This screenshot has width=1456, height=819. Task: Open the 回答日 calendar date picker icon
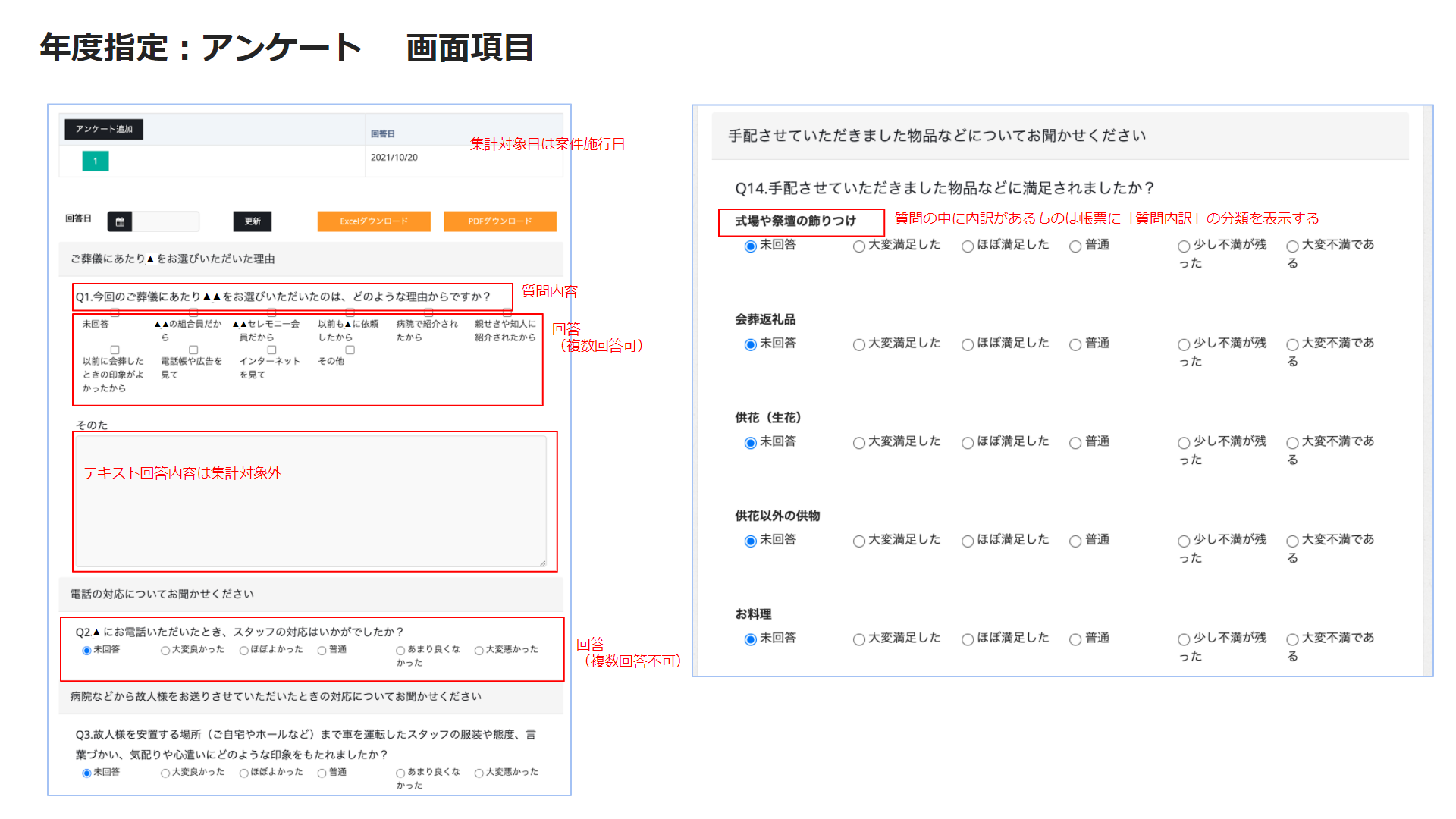tap(120, 221)
